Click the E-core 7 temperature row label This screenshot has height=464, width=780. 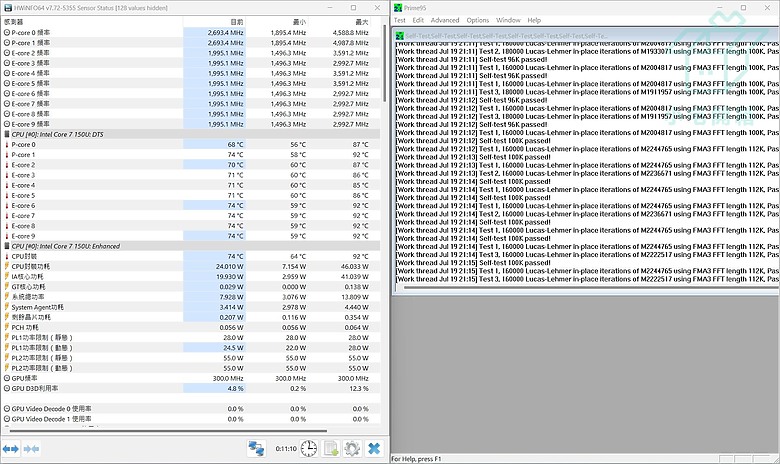pyautogui.click(x=23, y=216)
